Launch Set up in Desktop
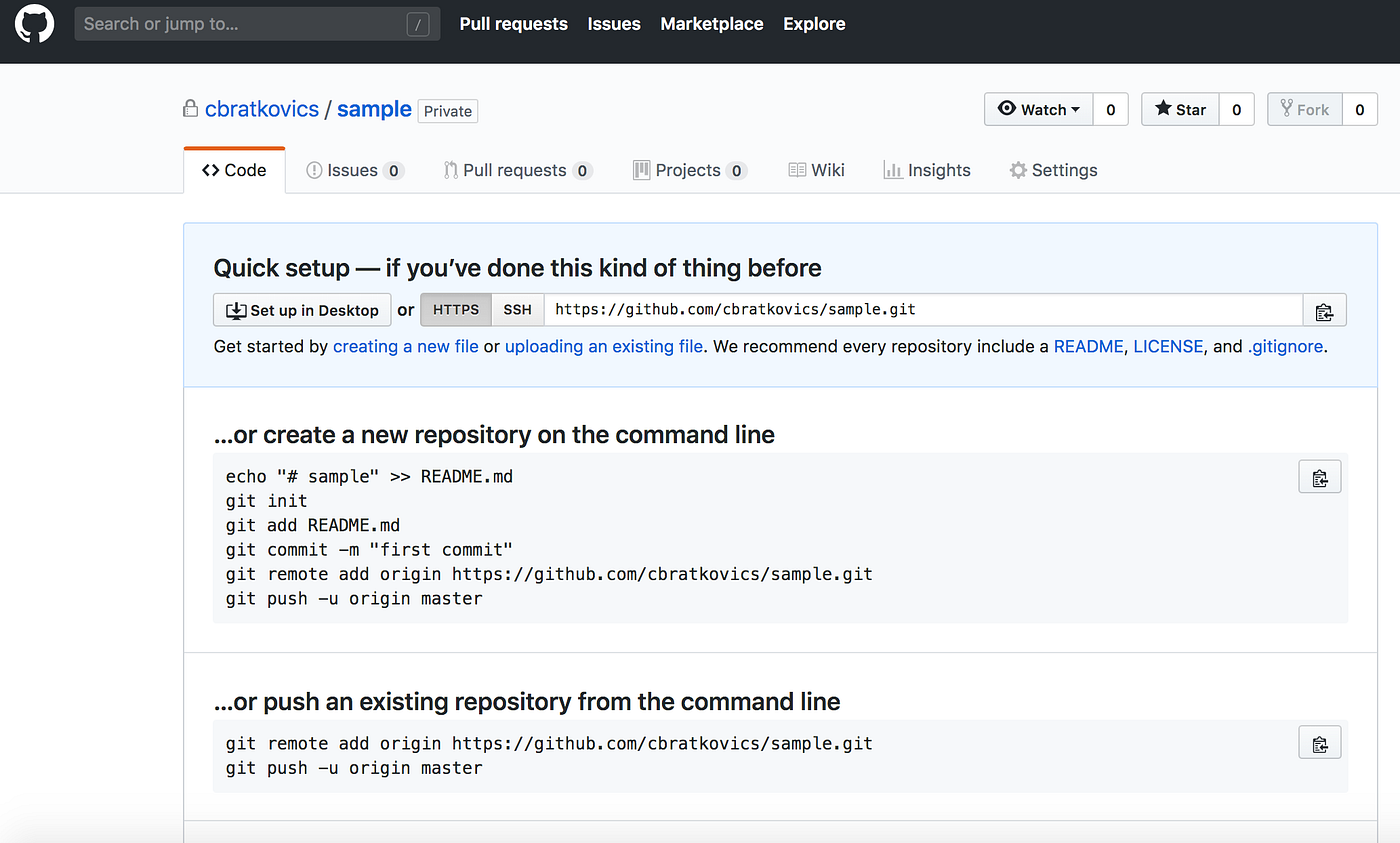 click(302, 310)
